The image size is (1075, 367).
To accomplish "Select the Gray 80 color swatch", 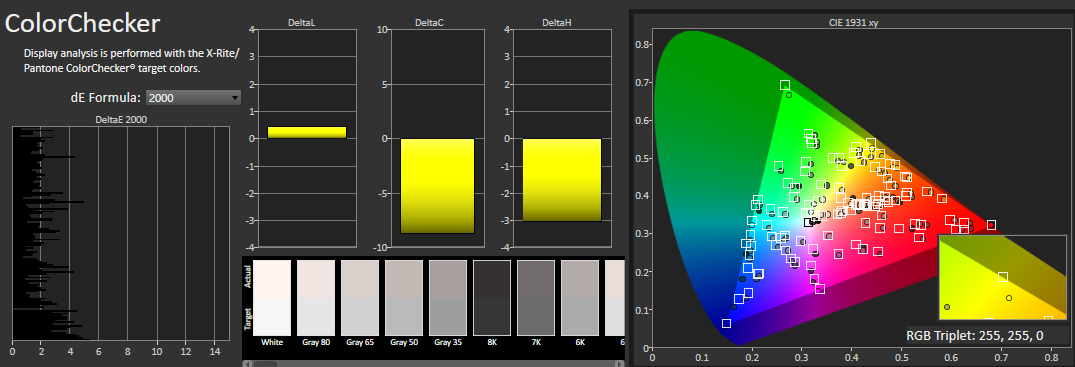I will click(316, 298).
